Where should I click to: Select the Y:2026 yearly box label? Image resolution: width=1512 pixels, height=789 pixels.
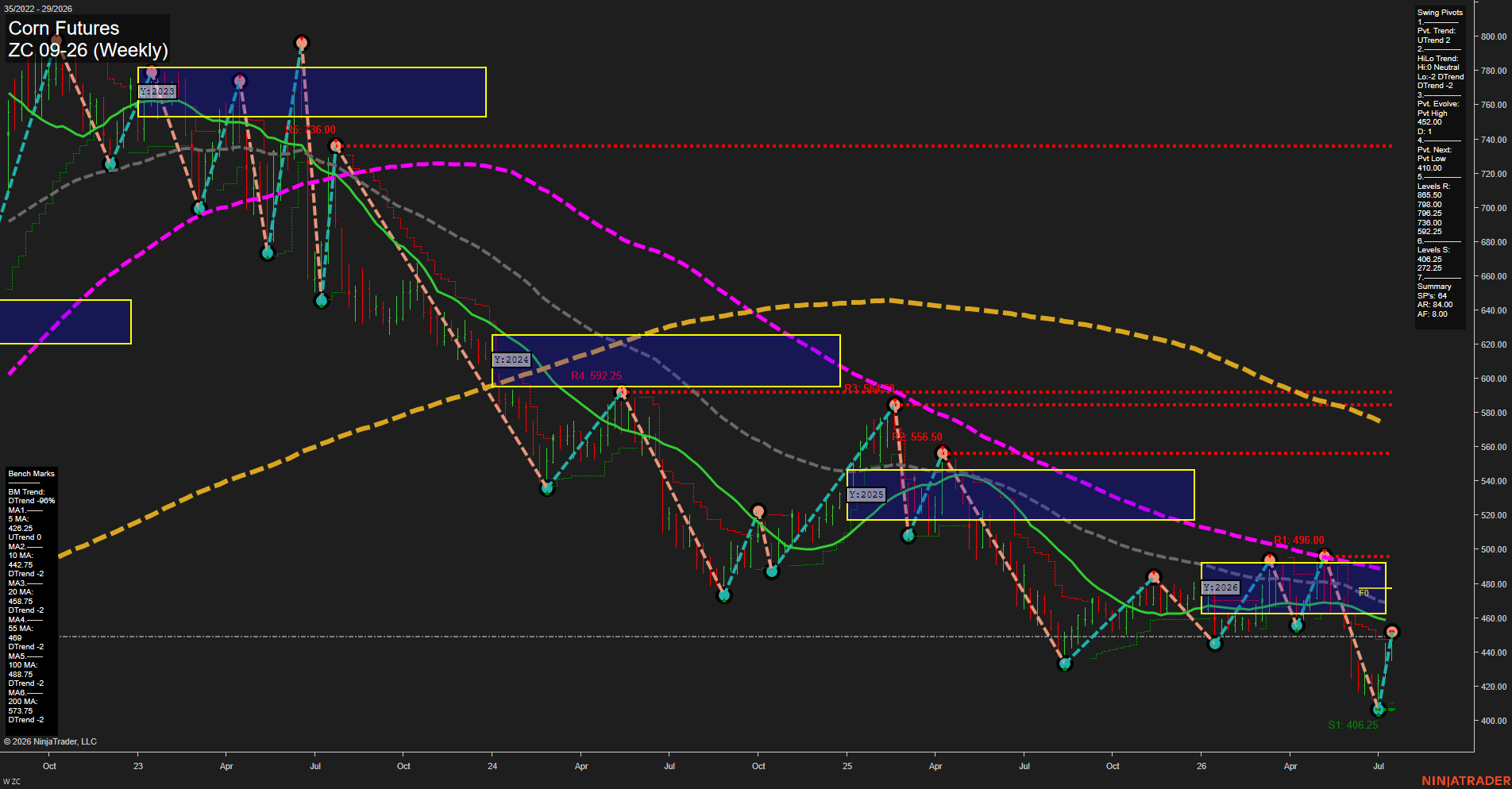[1221, 587]
